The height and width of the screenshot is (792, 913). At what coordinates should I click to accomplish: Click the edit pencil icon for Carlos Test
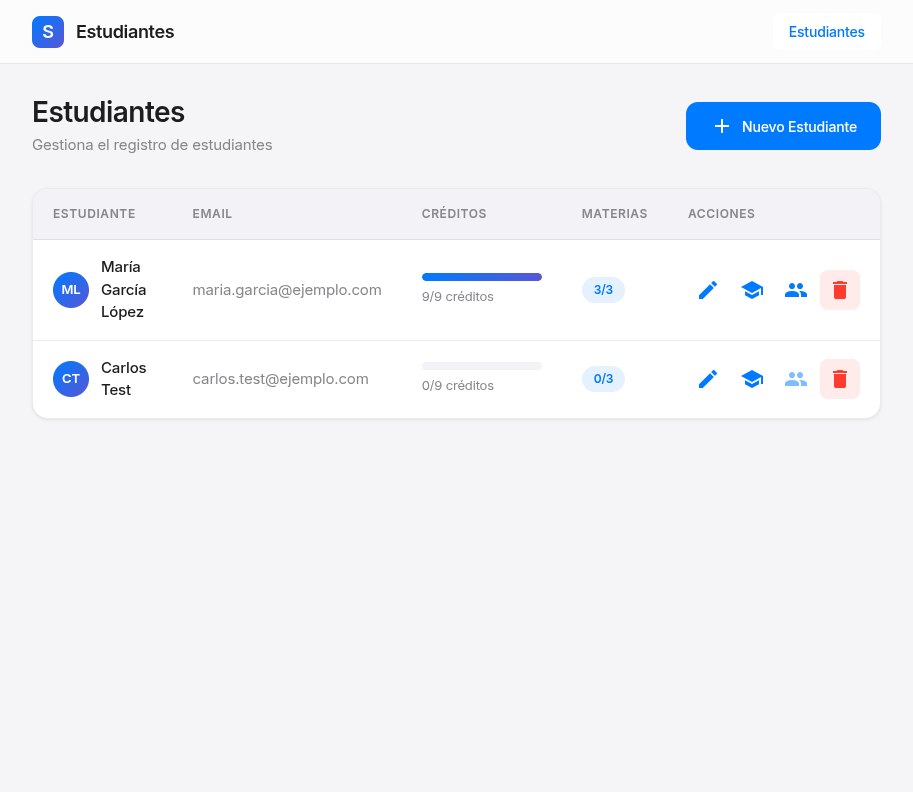pyautogui.click(x=708, y=379)
